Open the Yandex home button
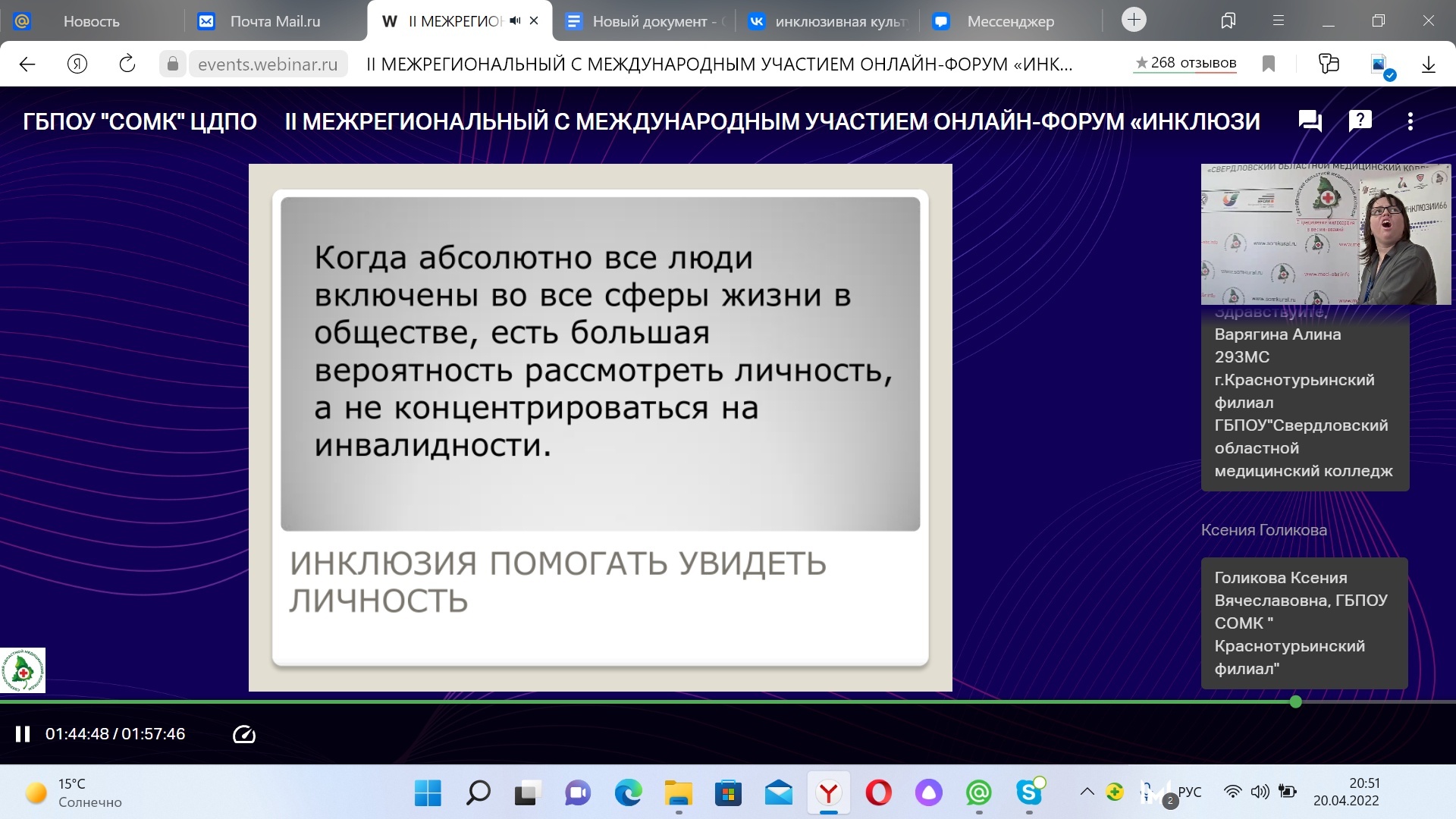Viewport: 1456px width, 819px height. point(77,64)
